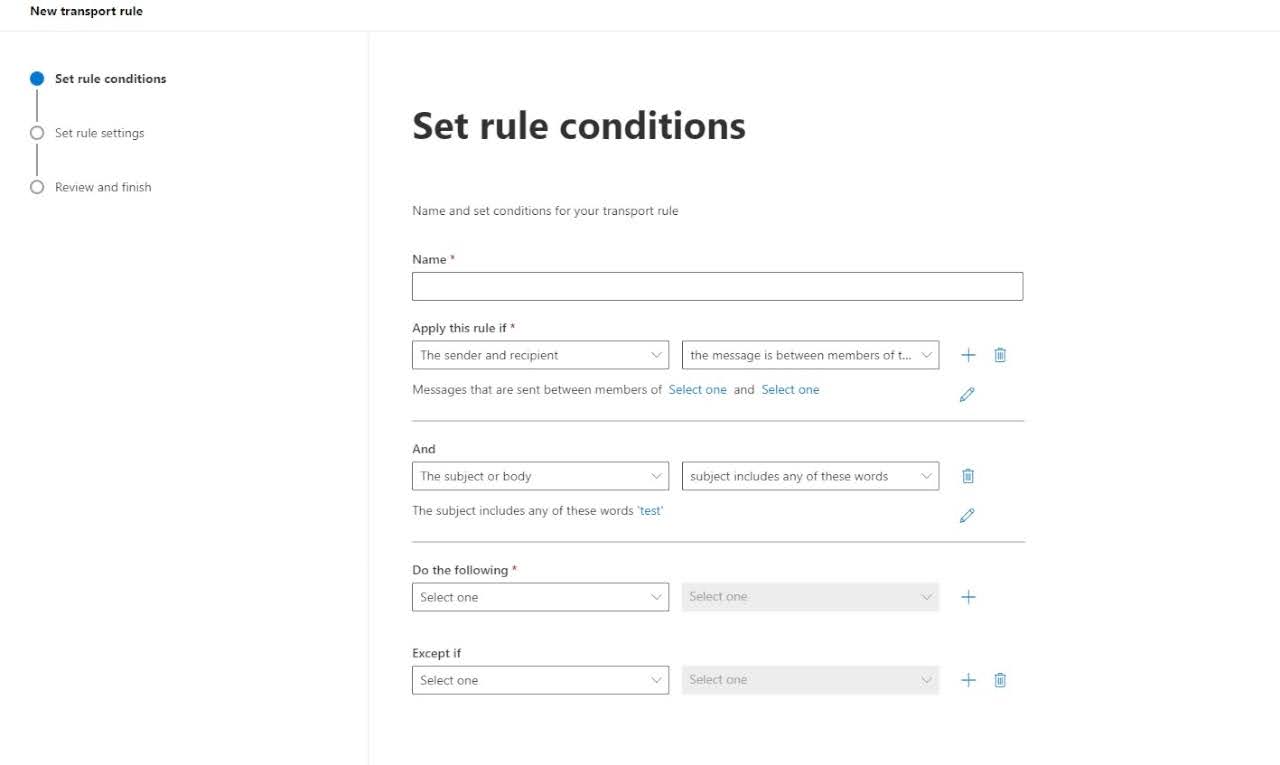Screen dimensions: 1280x765
Task: Open the 'The sender and recipient' dropdown
Action: coord(540,355)
